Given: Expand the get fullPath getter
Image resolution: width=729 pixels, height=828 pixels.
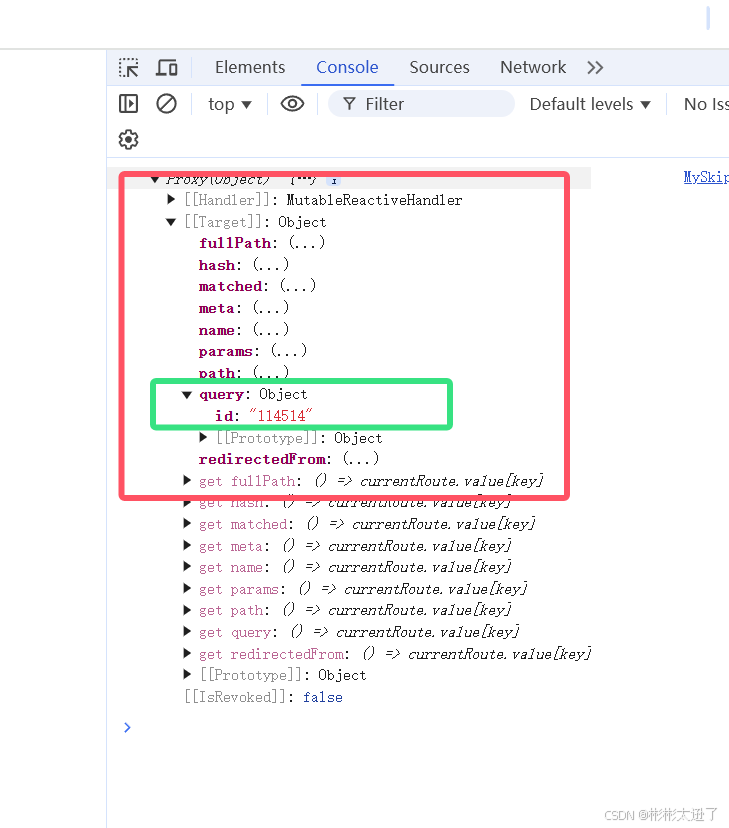Looking at the screenshot, I should click(x=186, y=480).
